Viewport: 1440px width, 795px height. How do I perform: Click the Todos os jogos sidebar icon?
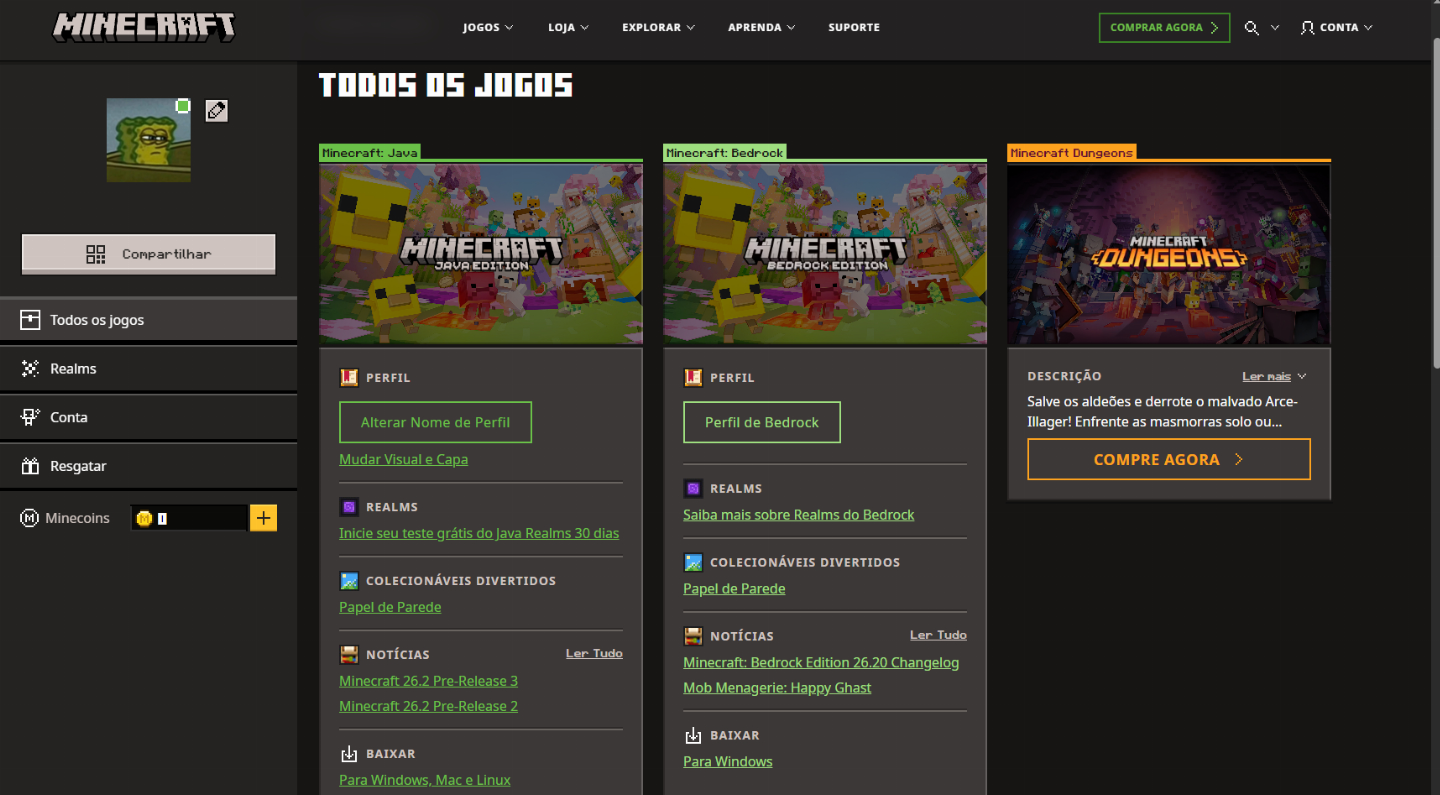[x=30, y=320]
